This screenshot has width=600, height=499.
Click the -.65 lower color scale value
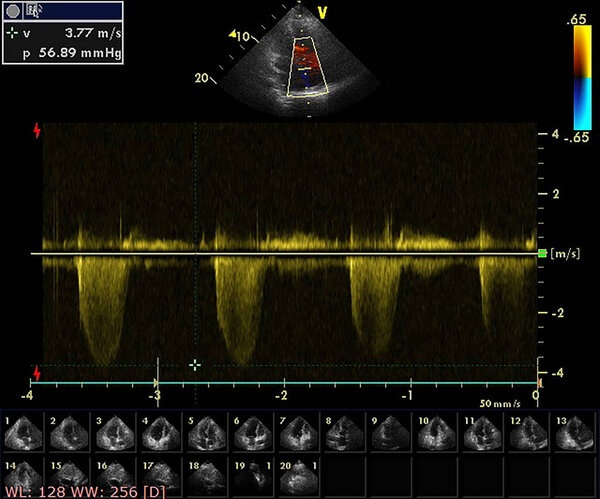click(x=577, y=137)
